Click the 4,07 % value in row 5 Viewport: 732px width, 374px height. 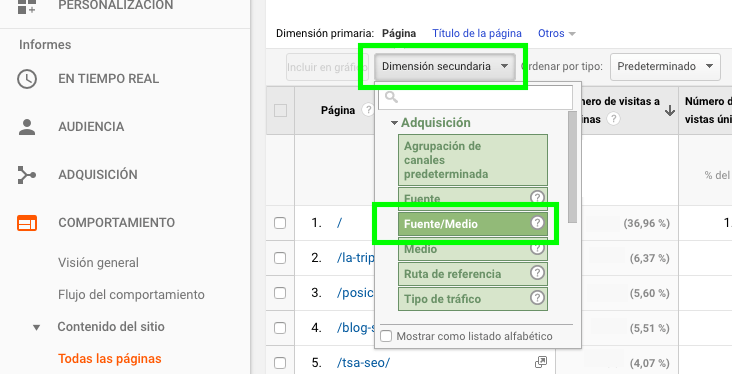[649, 363]
